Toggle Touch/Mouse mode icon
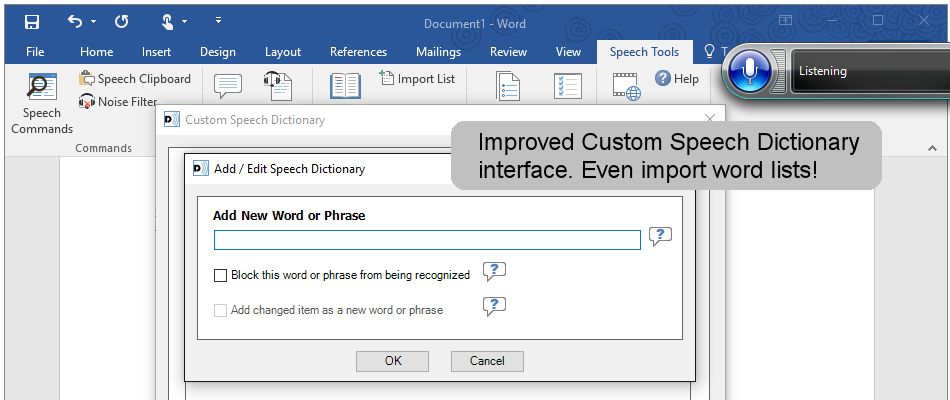Screen dimensions: 950x400 (x=168, y=22)
